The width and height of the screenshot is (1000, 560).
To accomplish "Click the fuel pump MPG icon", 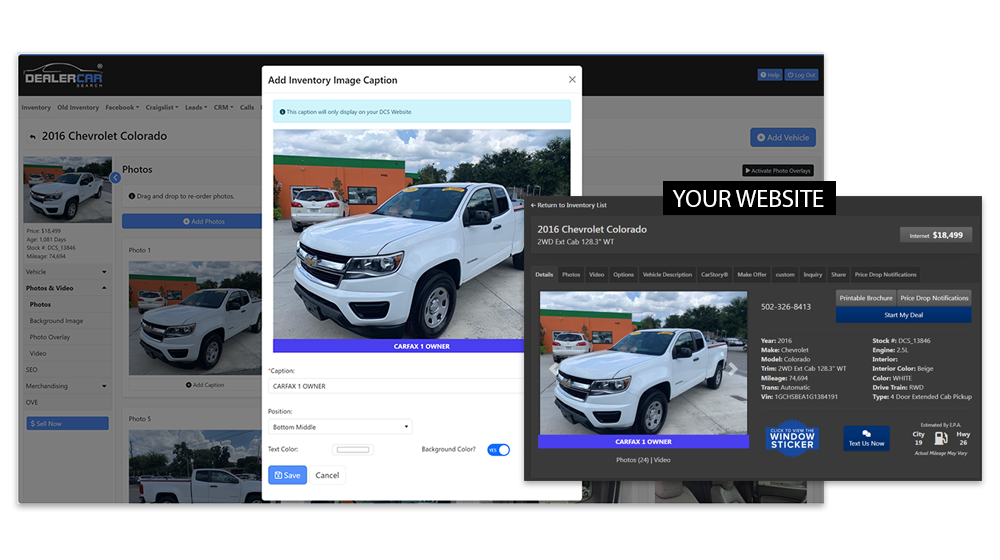I will 941,438.
